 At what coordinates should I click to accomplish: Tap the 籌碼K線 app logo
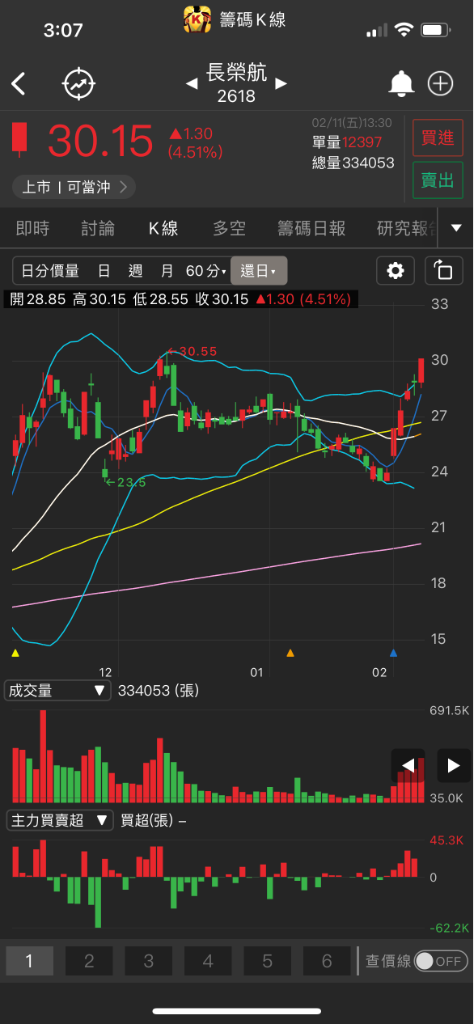197,20
